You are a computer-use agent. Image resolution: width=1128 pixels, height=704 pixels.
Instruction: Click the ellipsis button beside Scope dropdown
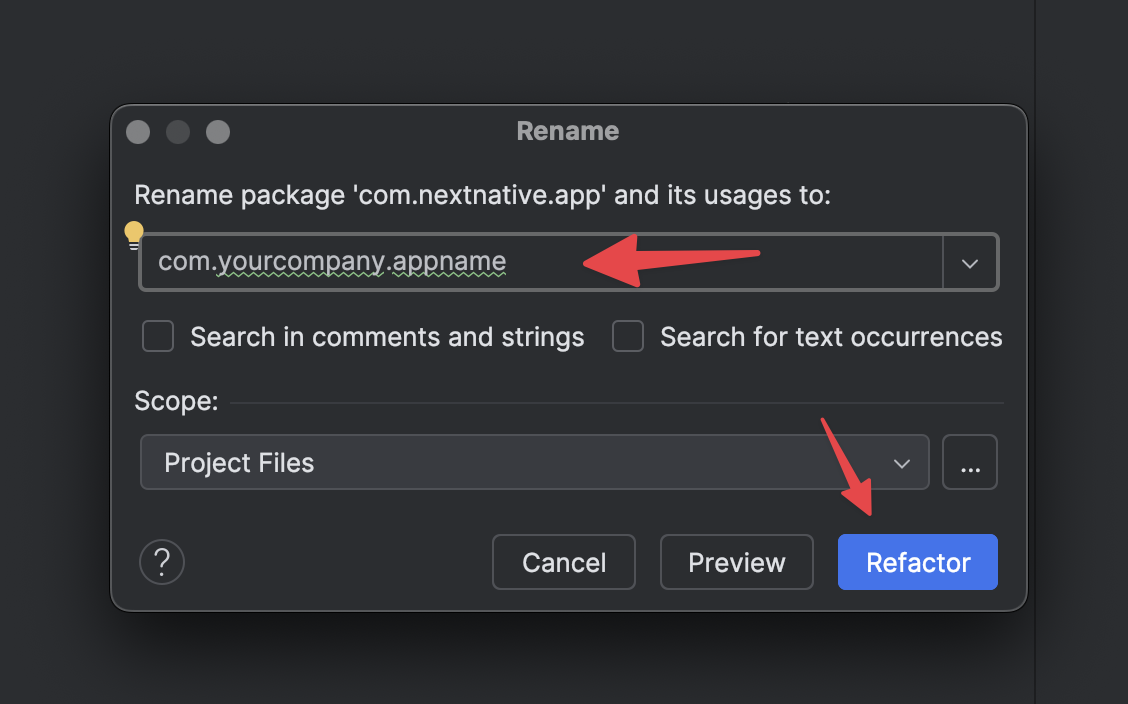(x=969, y=462)
